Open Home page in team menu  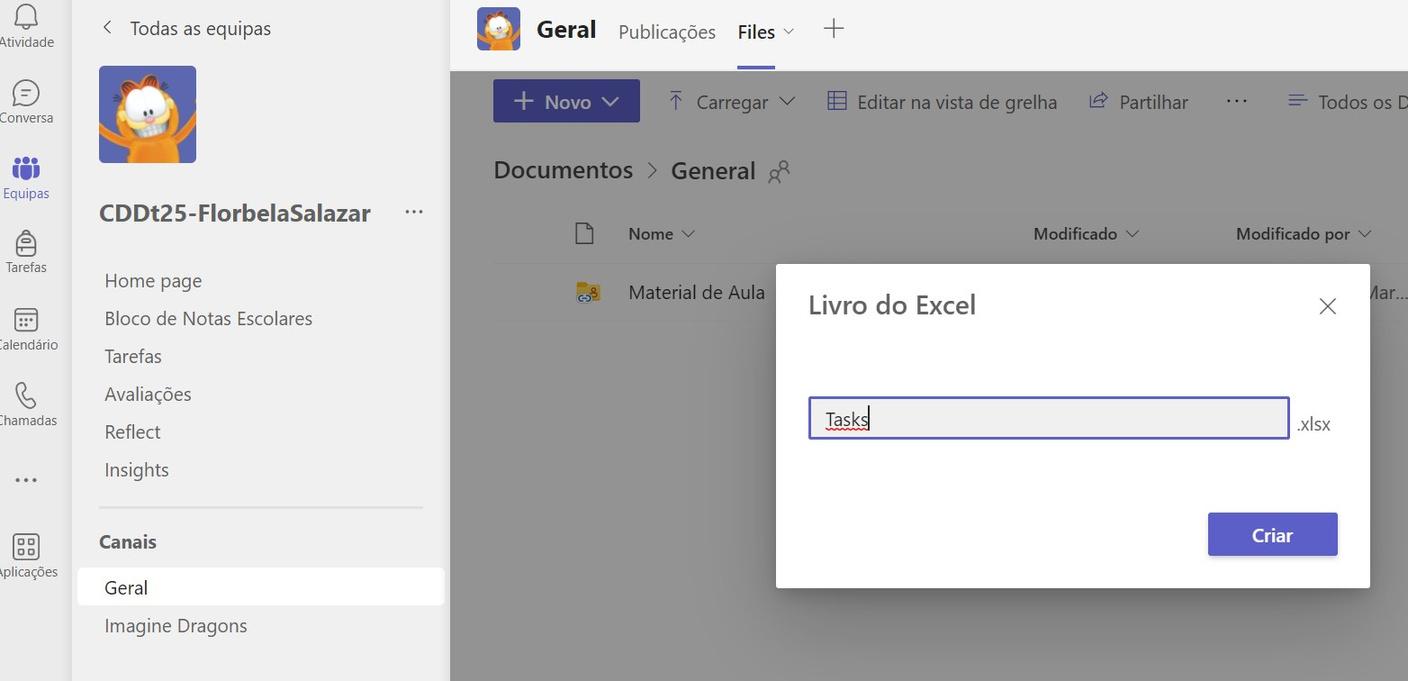153,281
